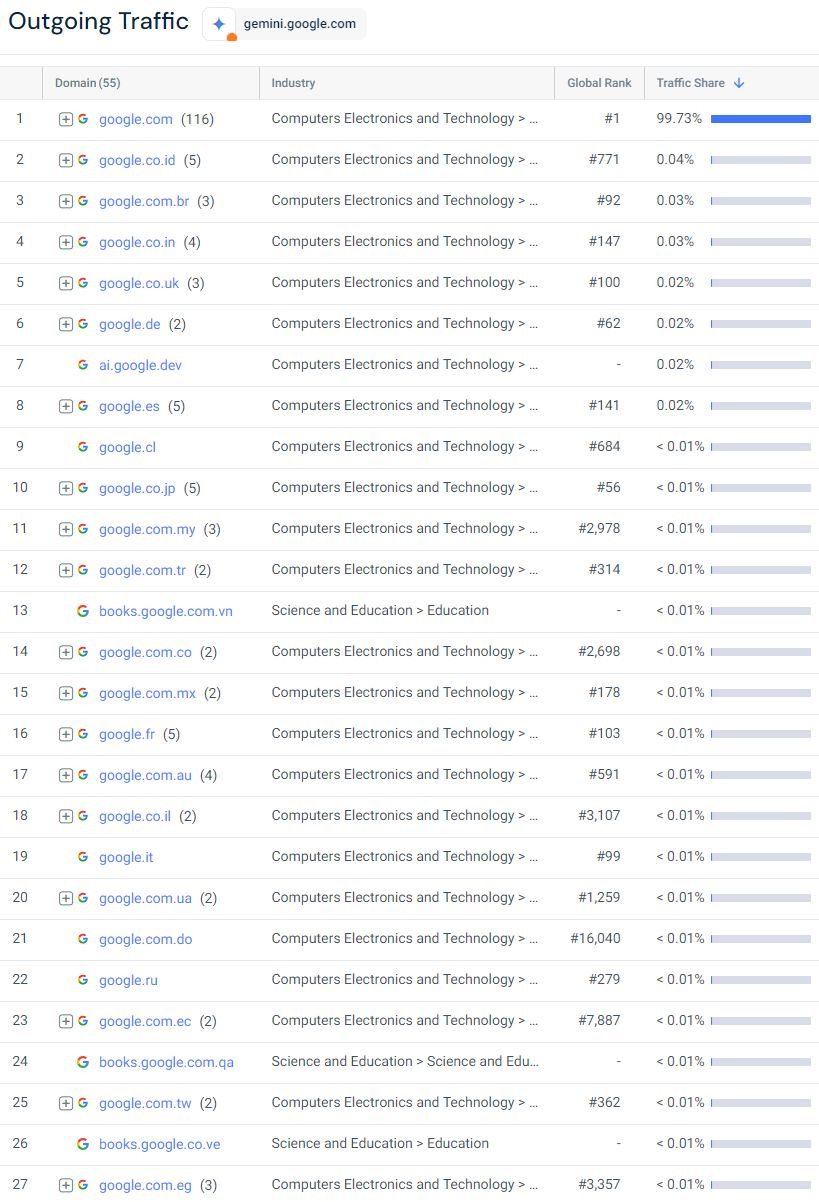Screen dimensions: 819x1202
Task: Expand the google.com.eg domain group
Action: [66, 1185]
